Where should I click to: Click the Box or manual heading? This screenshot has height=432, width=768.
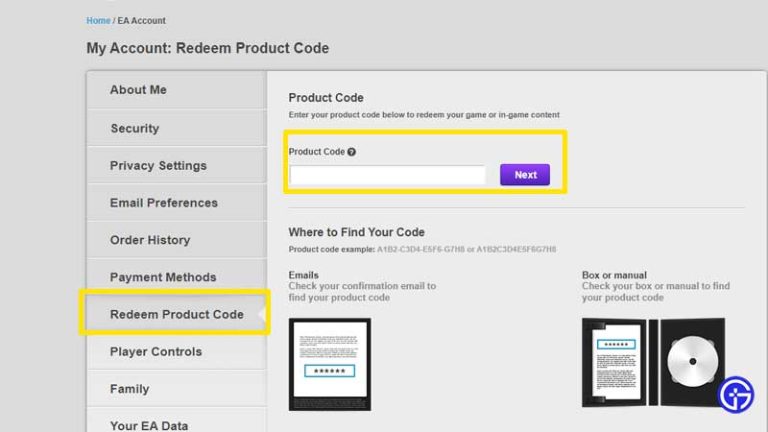pos(614,275)
